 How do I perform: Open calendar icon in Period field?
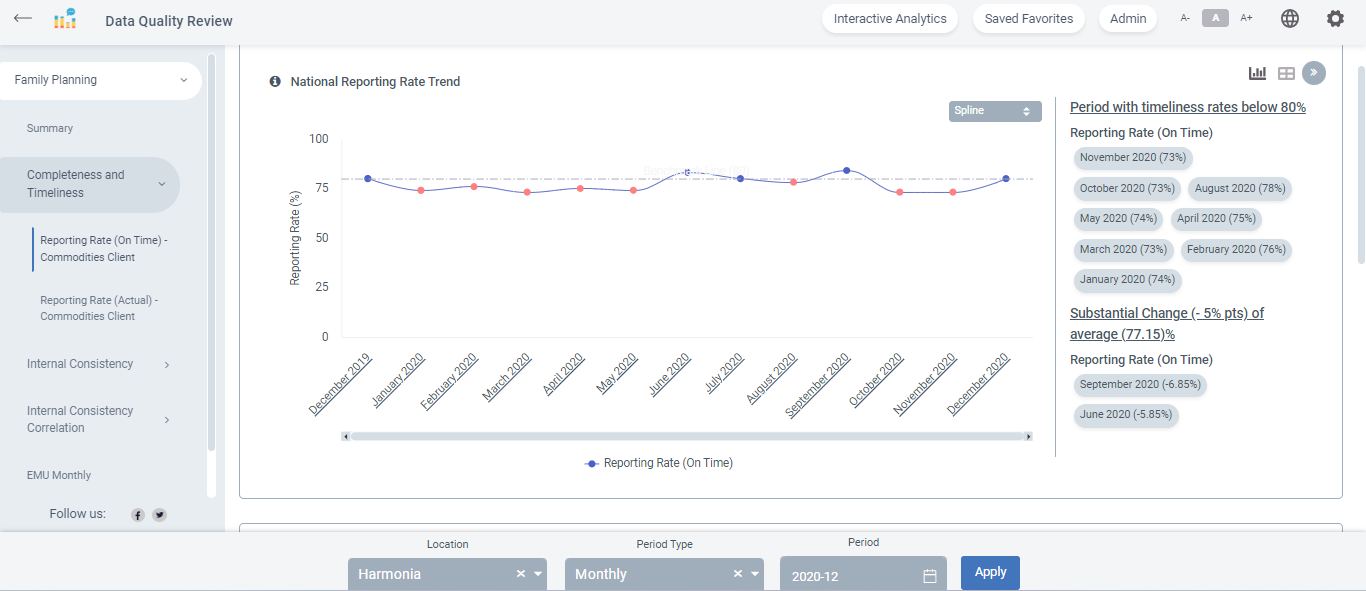pos(929,576)
